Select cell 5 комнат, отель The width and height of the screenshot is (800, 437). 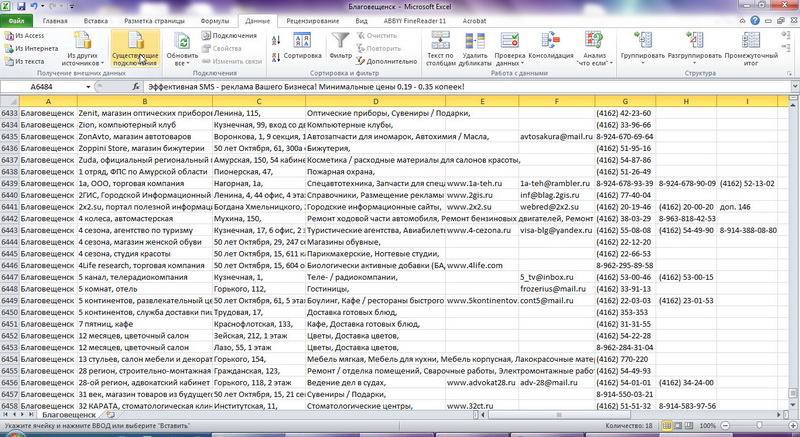point(144,289)
